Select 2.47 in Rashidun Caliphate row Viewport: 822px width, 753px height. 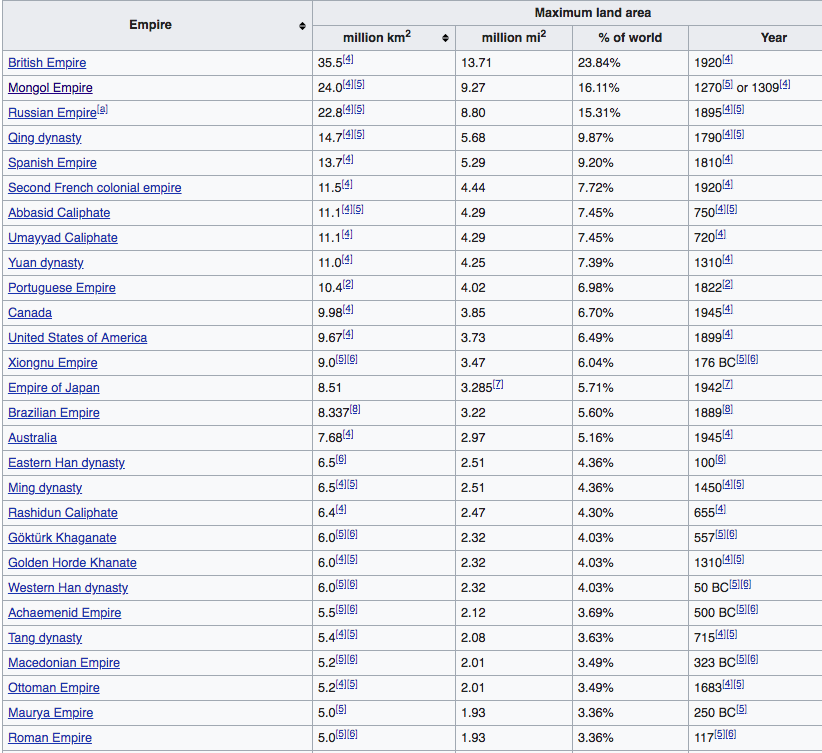click(x=473, y=513)
